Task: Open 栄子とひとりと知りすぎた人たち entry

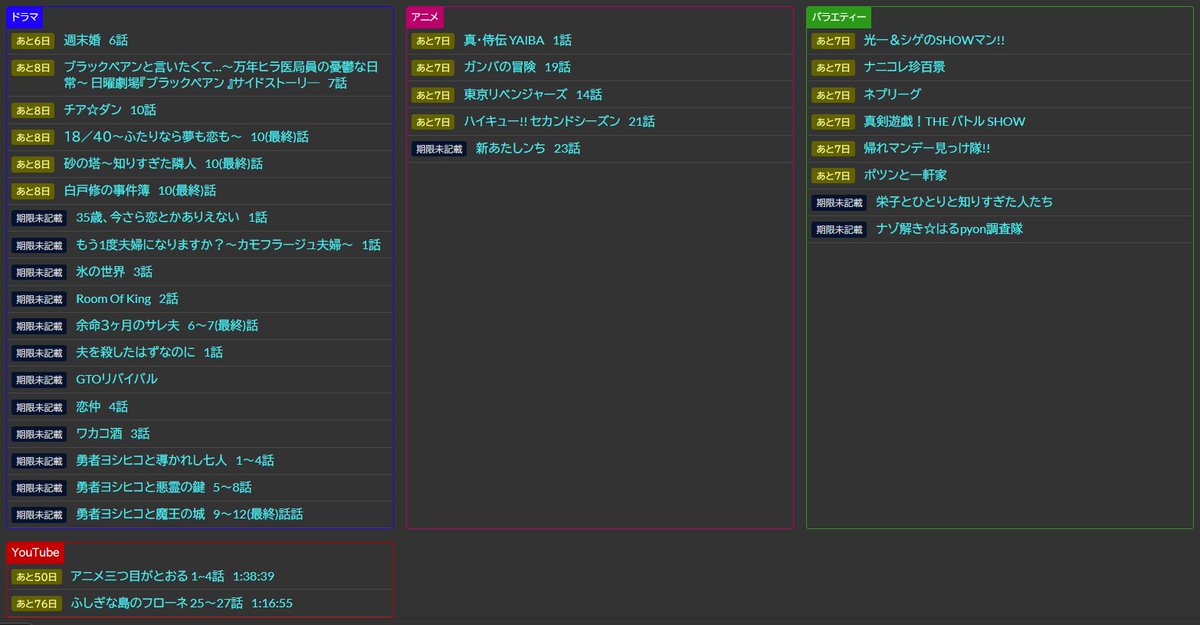Action: (964, 203)
